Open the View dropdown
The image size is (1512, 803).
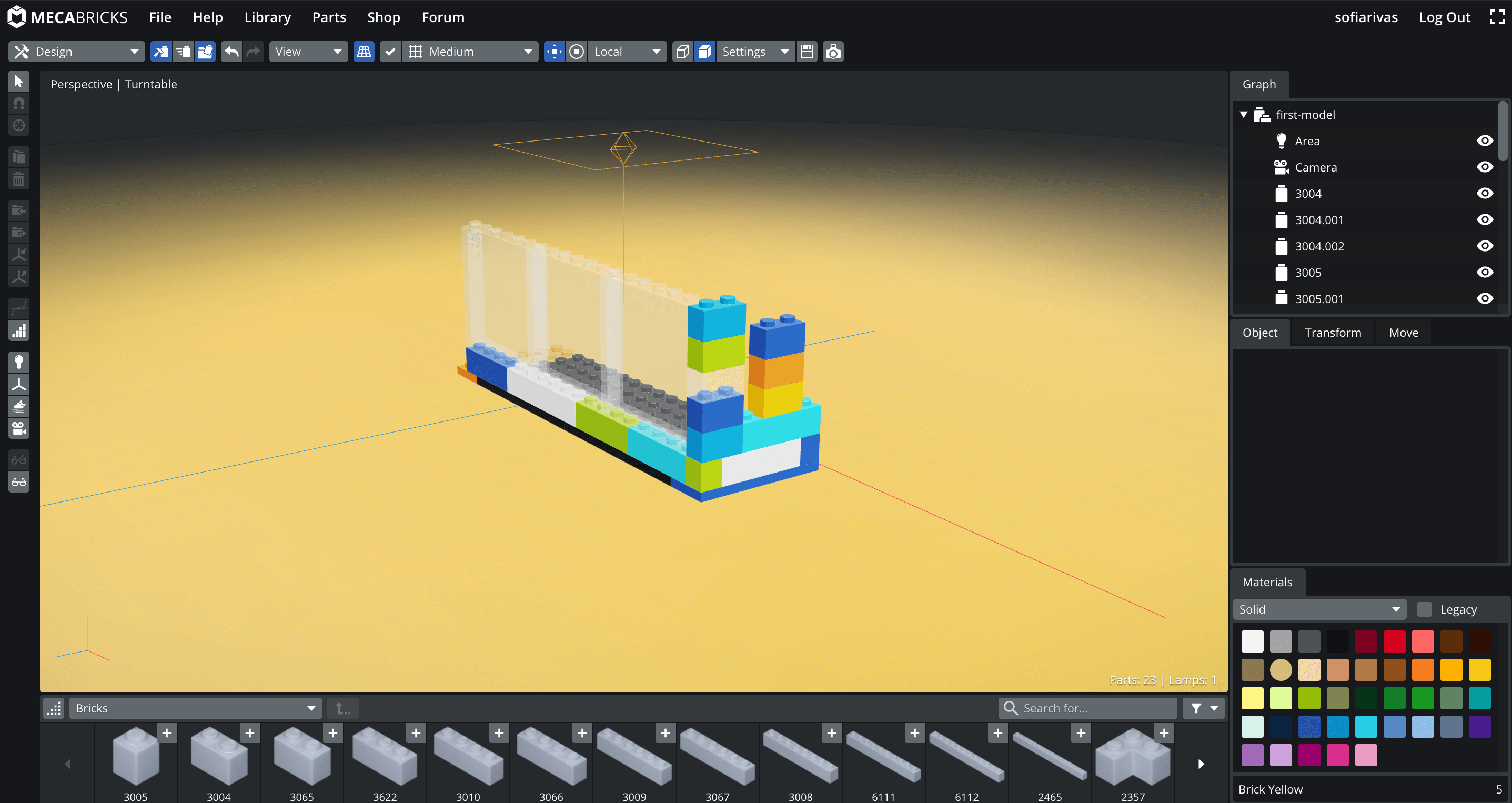pos(308,52)
